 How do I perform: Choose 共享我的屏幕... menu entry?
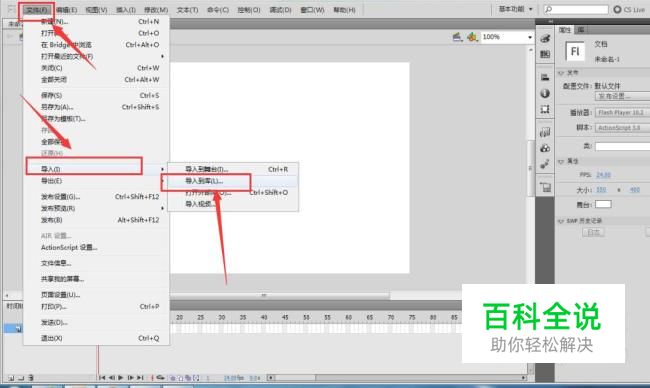point(96,279)
